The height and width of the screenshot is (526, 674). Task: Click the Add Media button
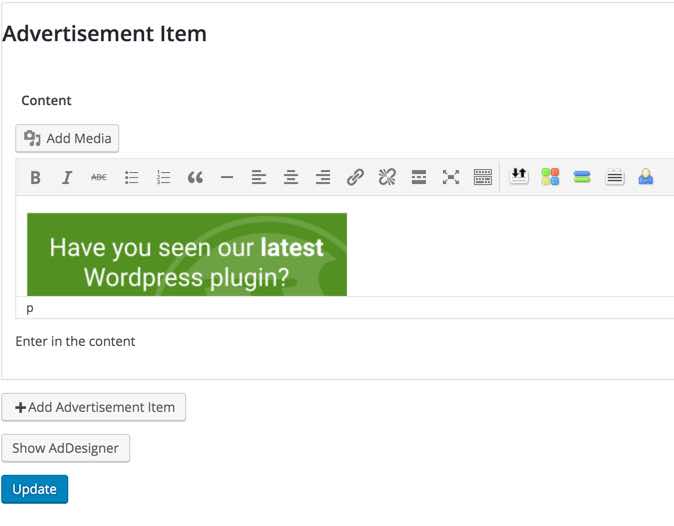tap(67, 138)
